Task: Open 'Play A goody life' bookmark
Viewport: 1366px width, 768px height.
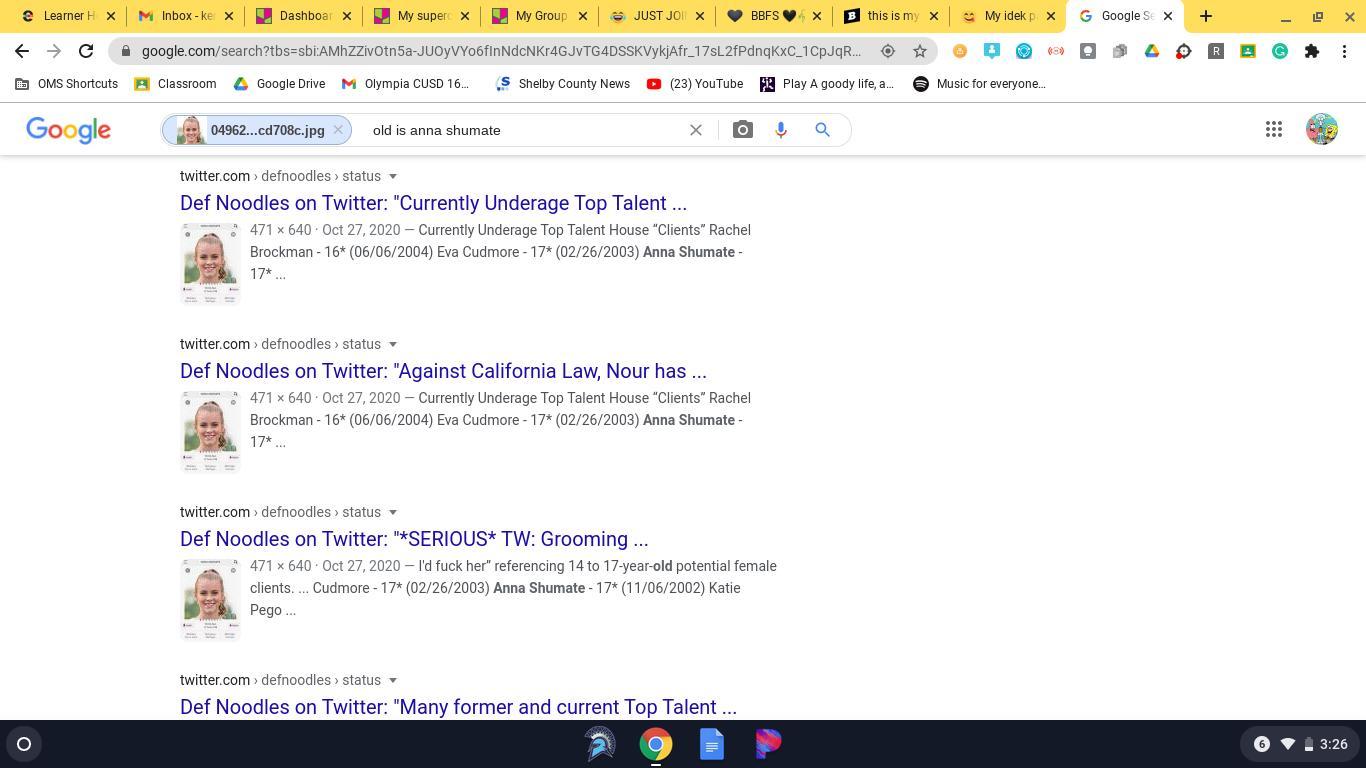Action: (x=827, y=84)
